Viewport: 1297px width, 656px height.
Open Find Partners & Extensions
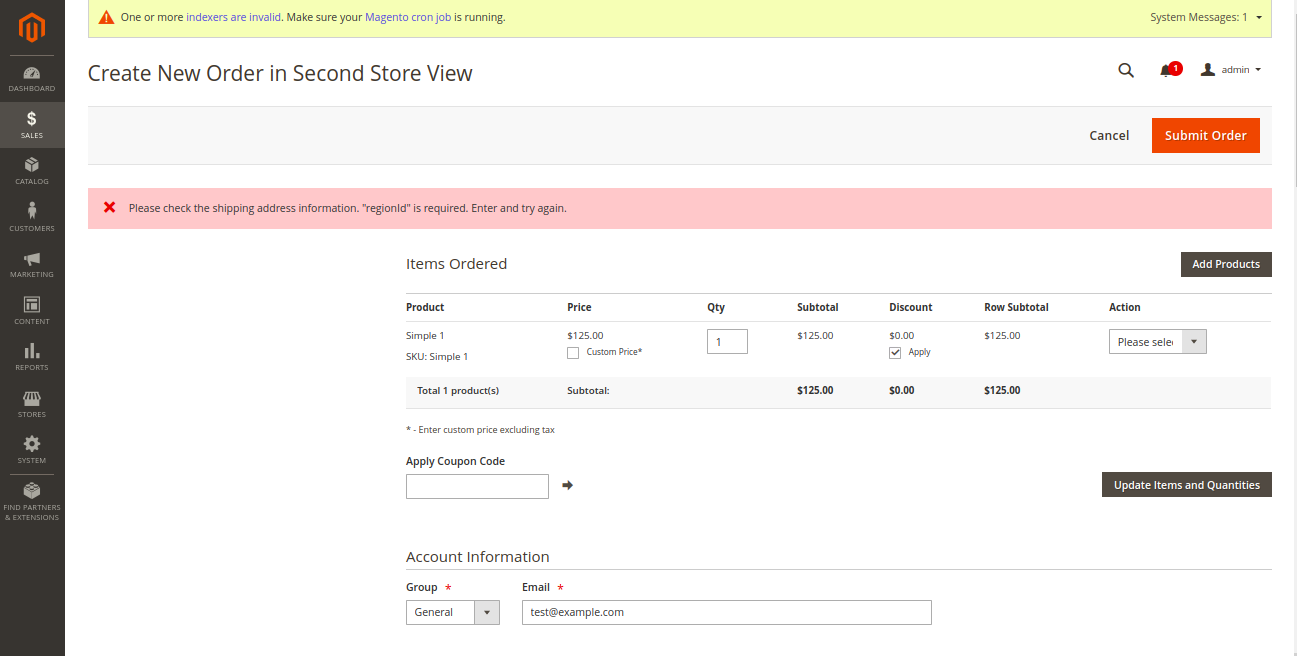coord(32,502)
